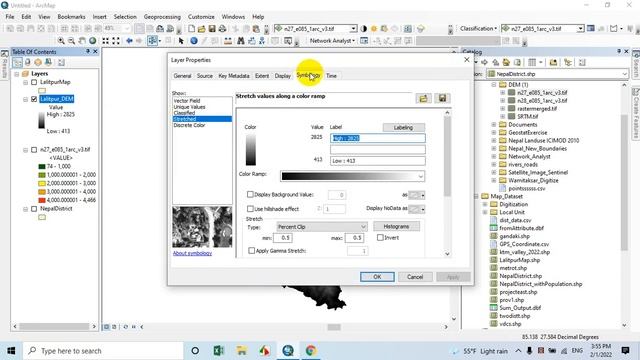Zoom to Full Extent globe icon
The height and width of the screenshot is (360, 640).
tap(93, 41)
